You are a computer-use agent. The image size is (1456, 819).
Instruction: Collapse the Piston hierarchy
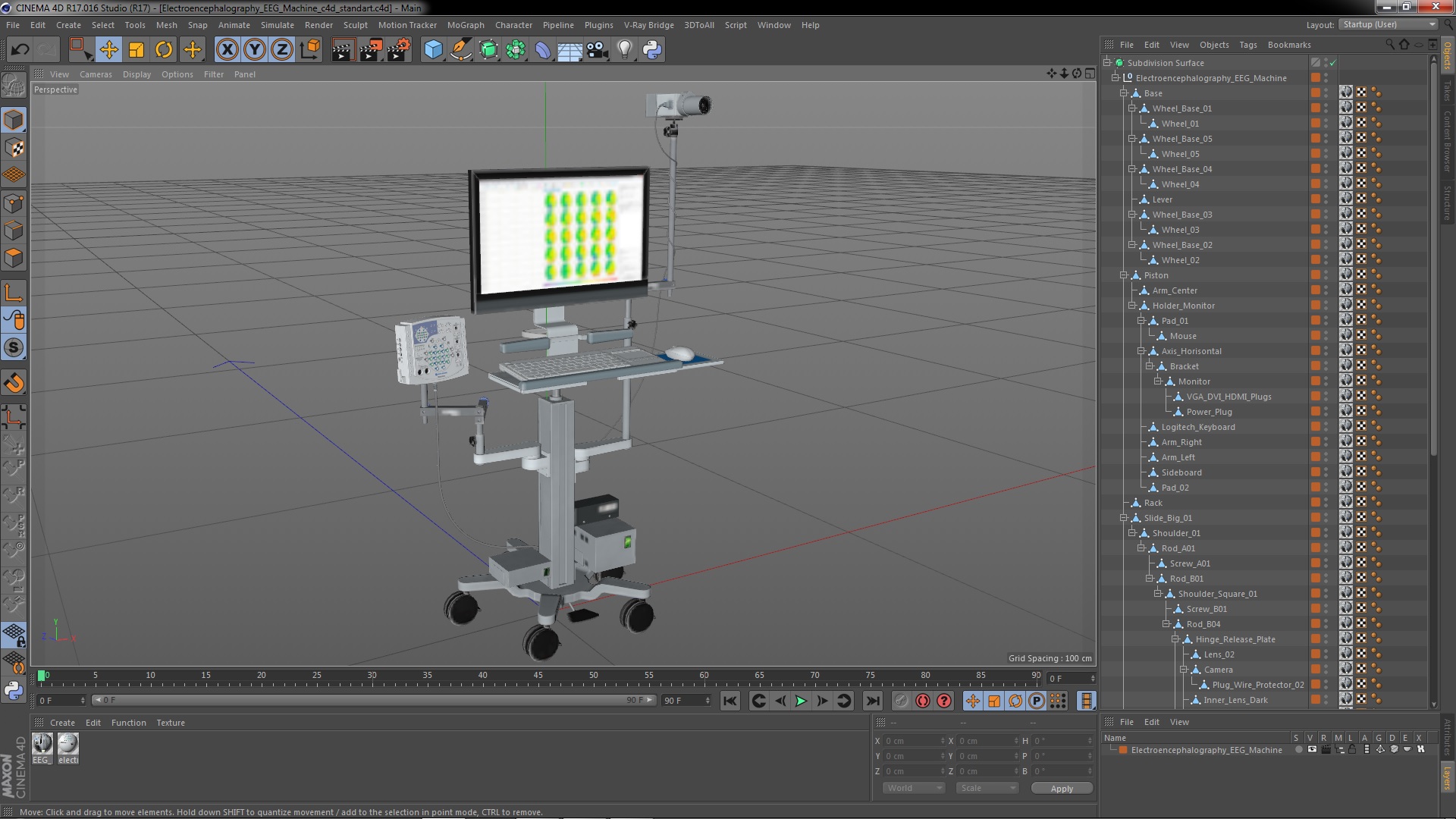point(1124,275)
